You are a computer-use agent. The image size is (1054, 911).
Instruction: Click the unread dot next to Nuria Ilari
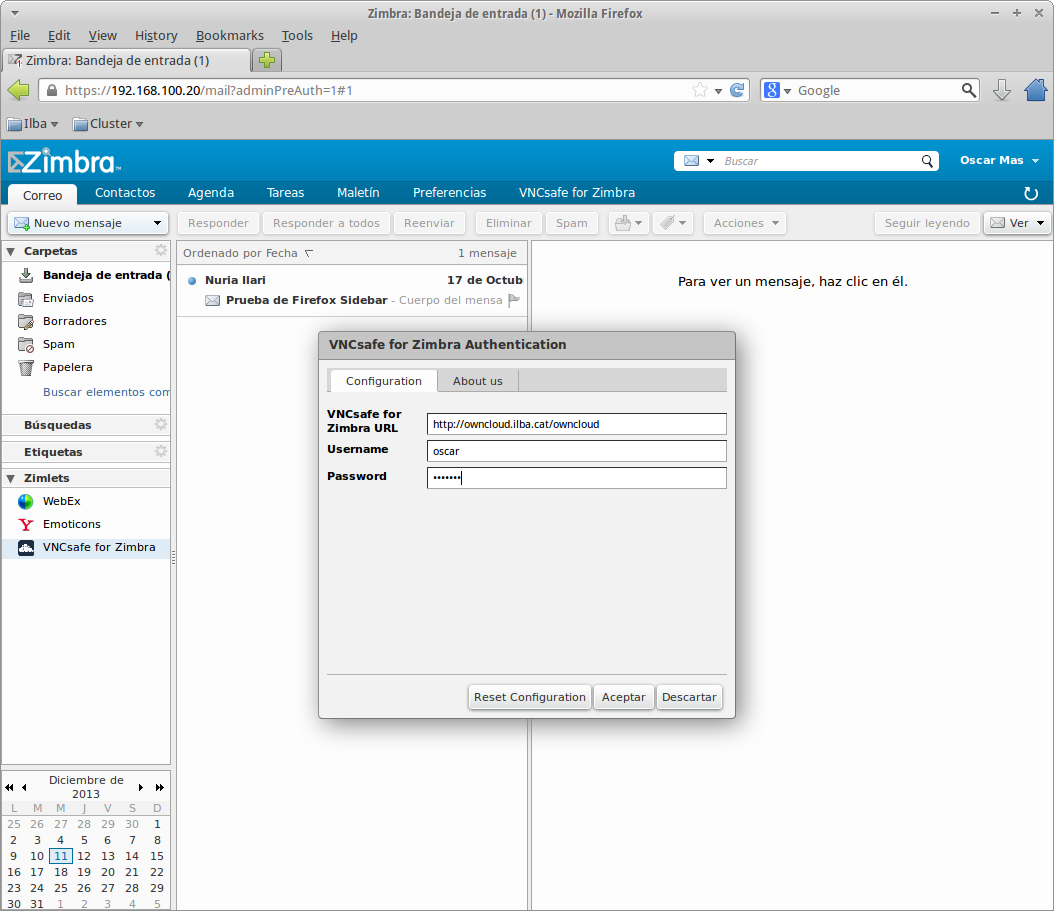(x=192, y=280)
